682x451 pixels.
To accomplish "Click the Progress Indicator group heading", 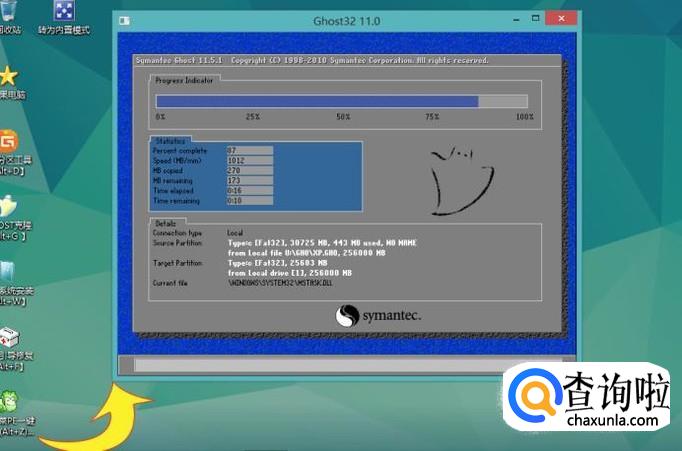I will coord(184,80).
